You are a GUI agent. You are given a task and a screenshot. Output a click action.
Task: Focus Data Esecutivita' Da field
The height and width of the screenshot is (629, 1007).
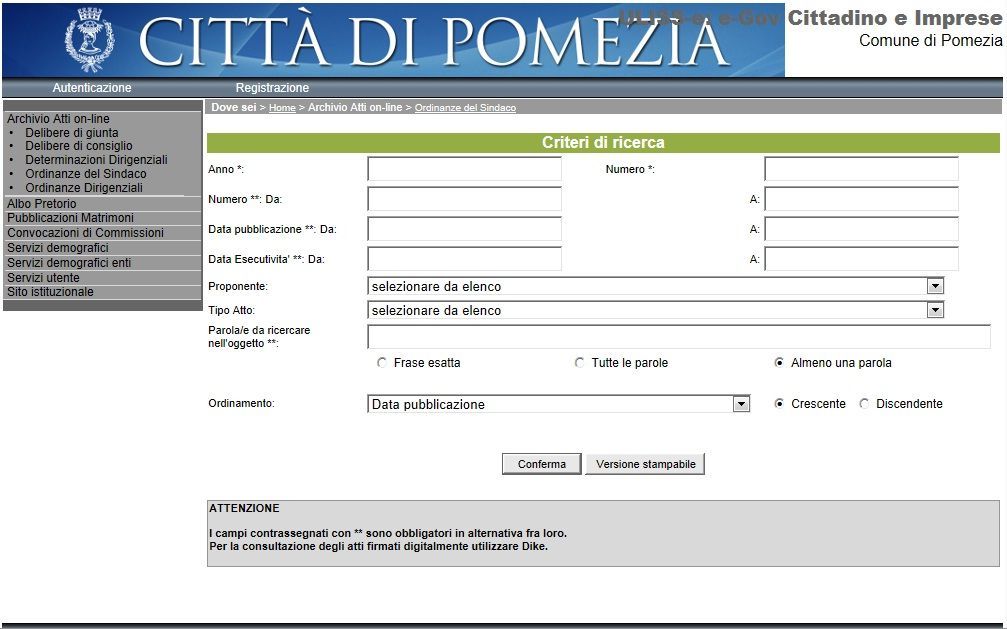pyautogui.click(x=464, y=259)
